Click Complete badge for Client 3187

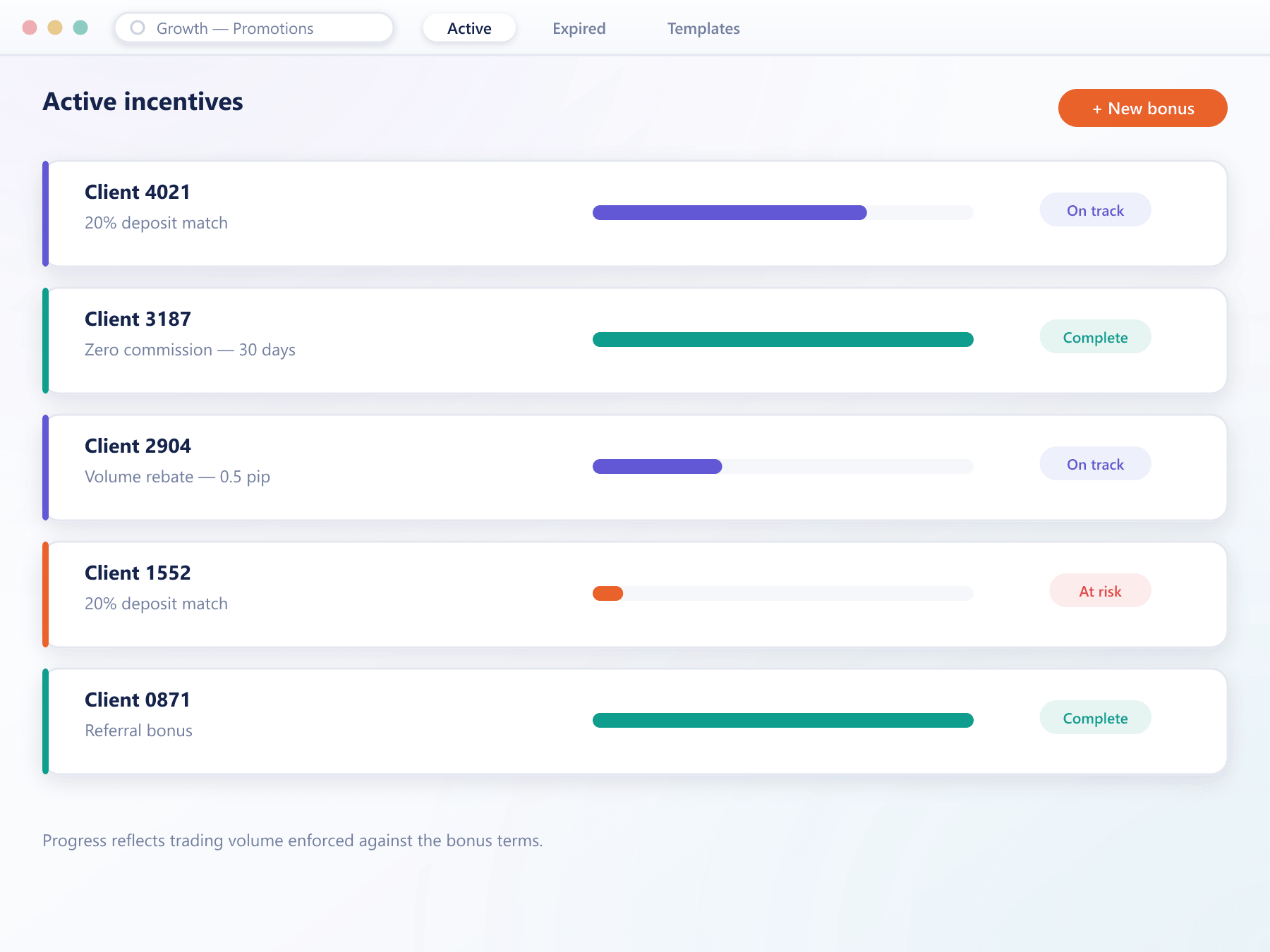(1095, 337)
